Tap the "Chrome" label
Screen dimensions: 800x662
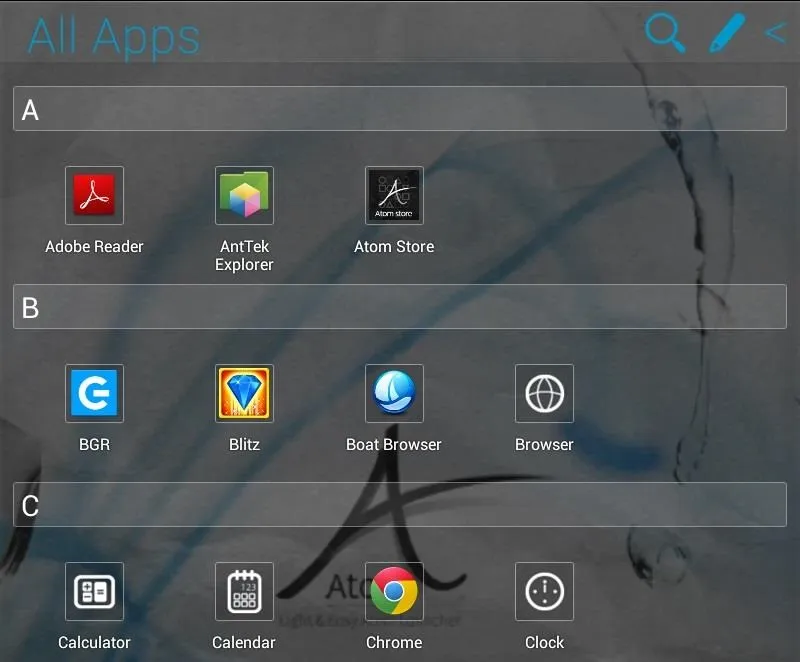tap(394, 643)
